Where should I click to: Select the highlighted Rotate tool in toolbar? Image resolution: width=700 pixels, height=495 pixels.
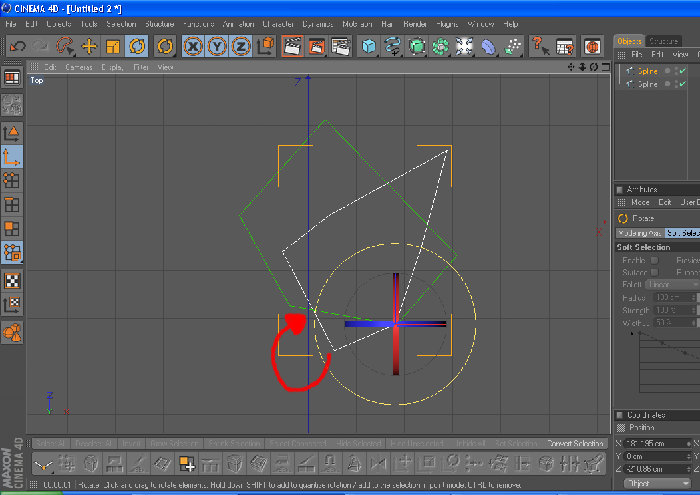[137, 46]
